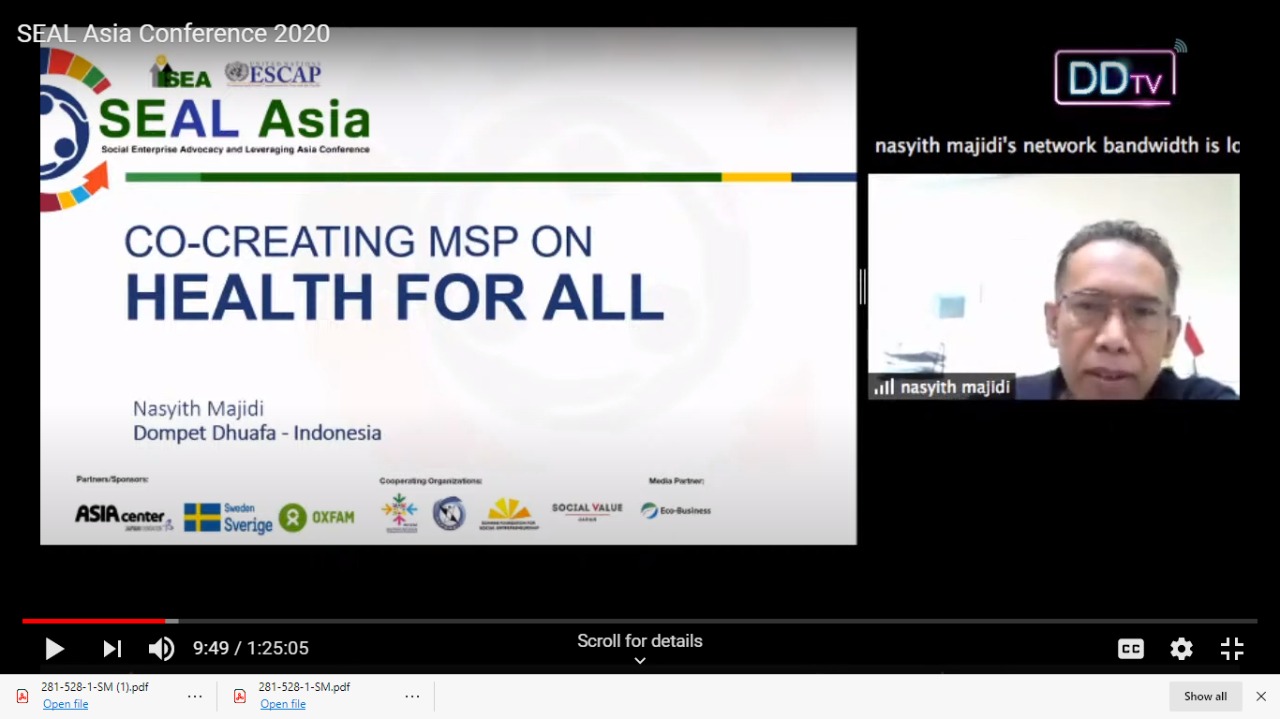1280x719 pixels.
Task: Mute the video volume
Action: pos(161,649)
